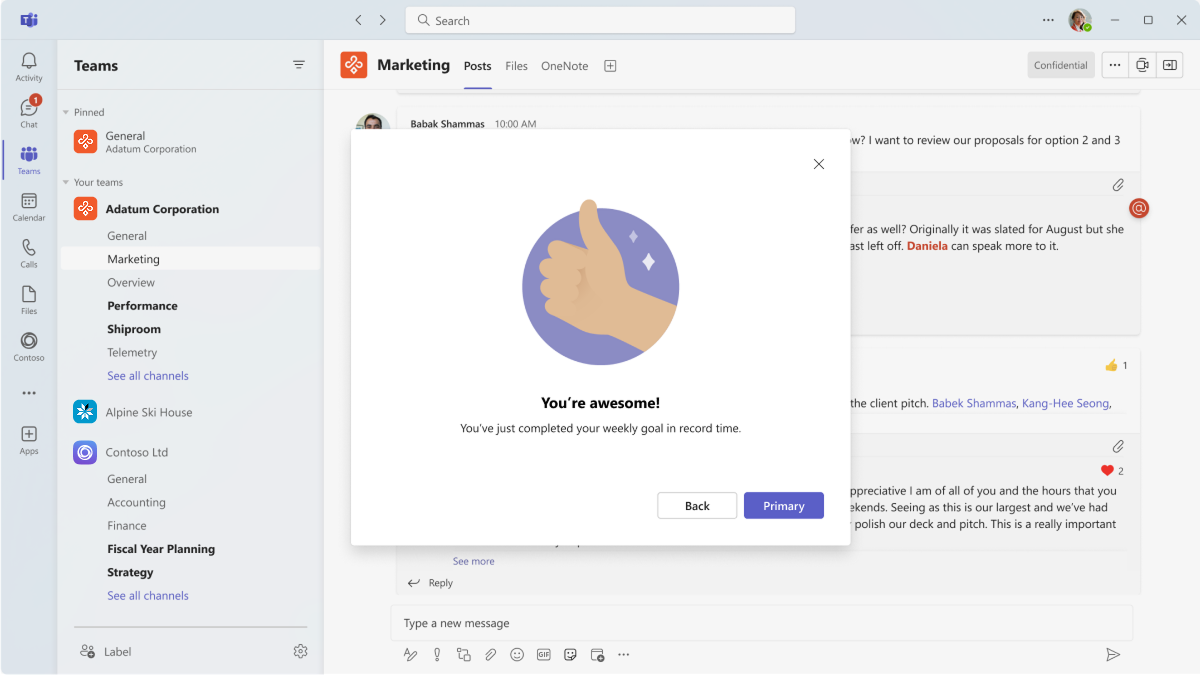Send the message with arrow icon

point(1113,655)
